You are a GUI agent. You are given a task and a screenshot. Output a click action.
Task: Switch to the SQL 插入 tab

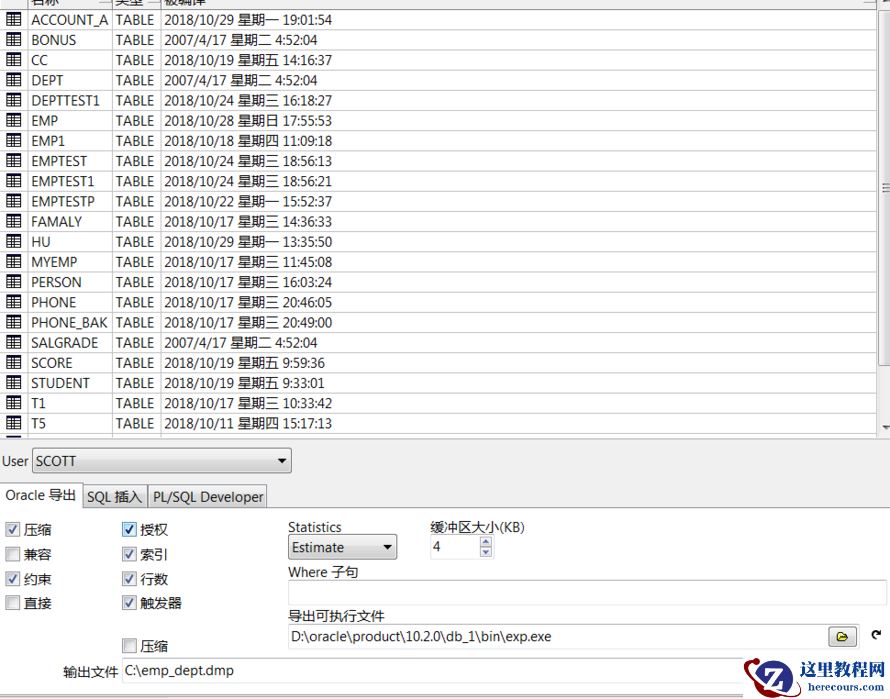click(113, 496)
